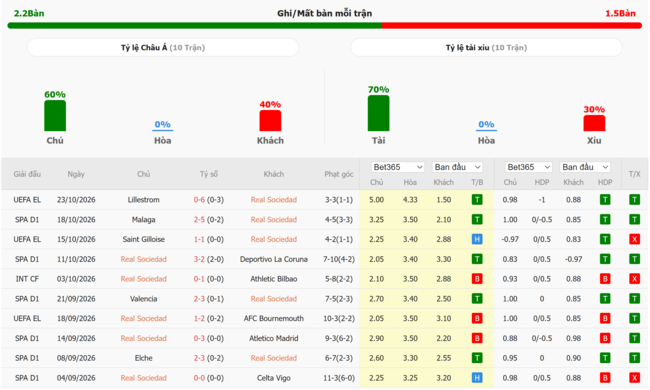Click the red B HDP badge in AFC Bournemouth row

pos(605,318)
